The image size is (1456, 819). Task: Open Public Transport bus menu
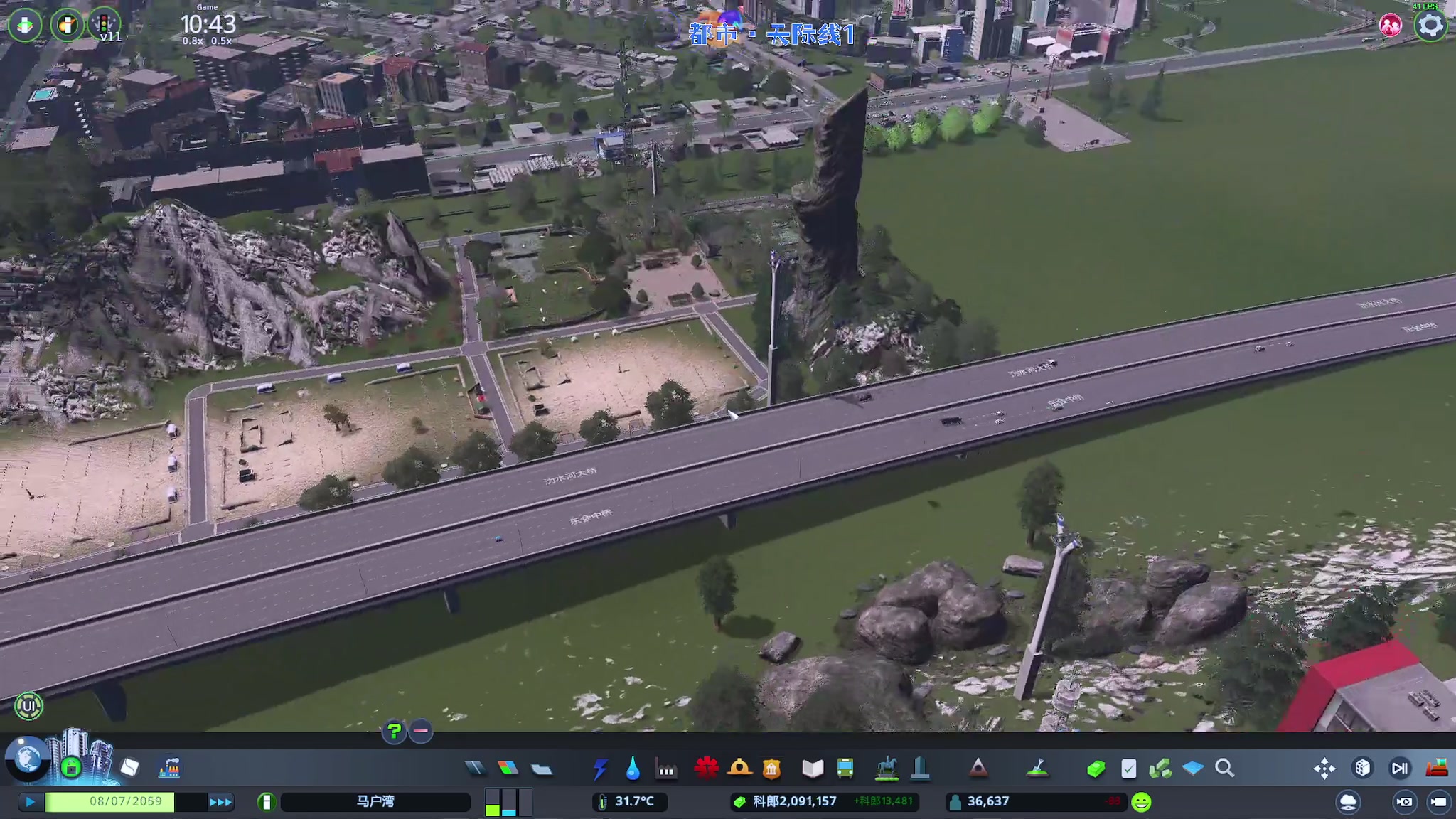(x=845, y=769)
